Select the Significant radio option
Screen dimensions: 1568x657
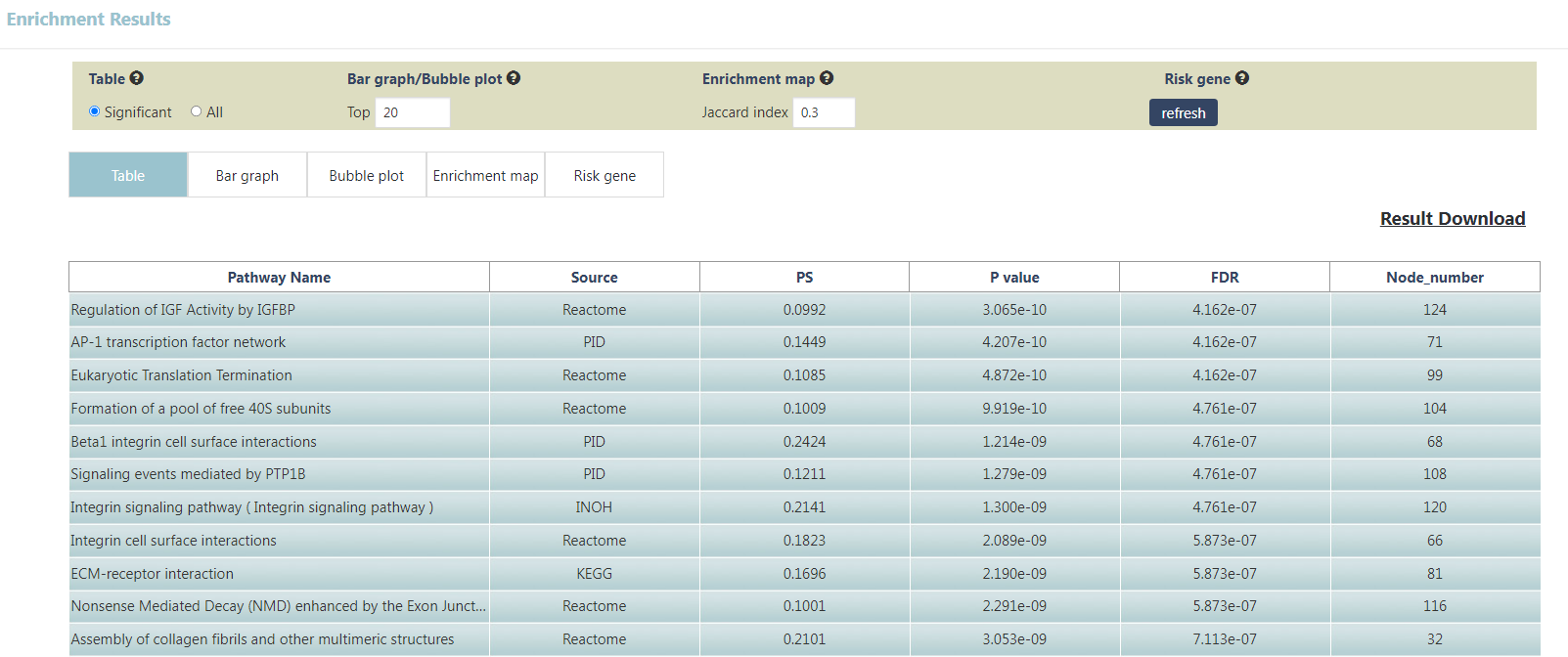95,111
